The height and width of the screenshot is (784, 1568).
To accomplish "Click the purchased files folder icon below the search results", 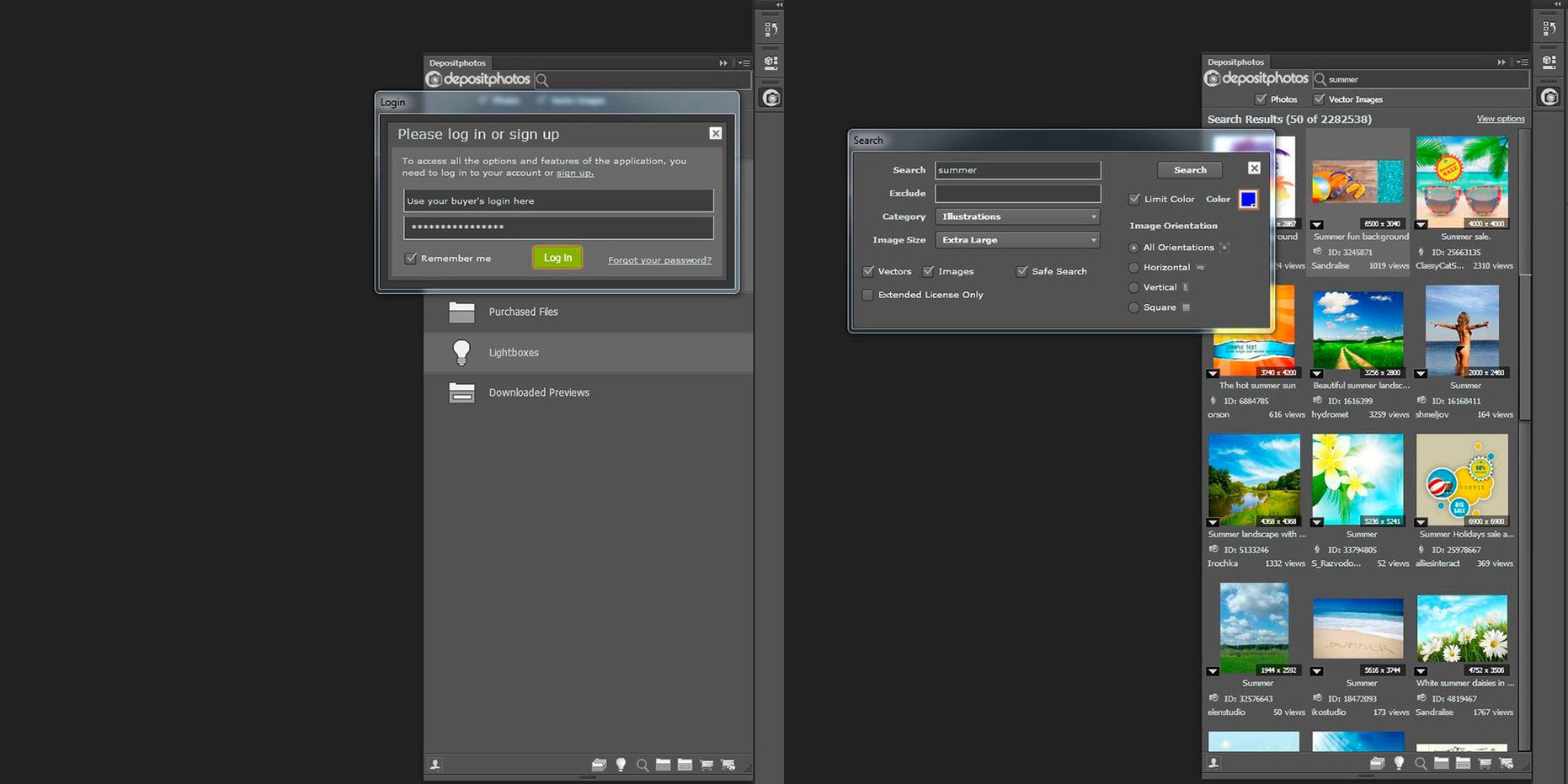I will pyautogui.click(x=1442, y=763).
